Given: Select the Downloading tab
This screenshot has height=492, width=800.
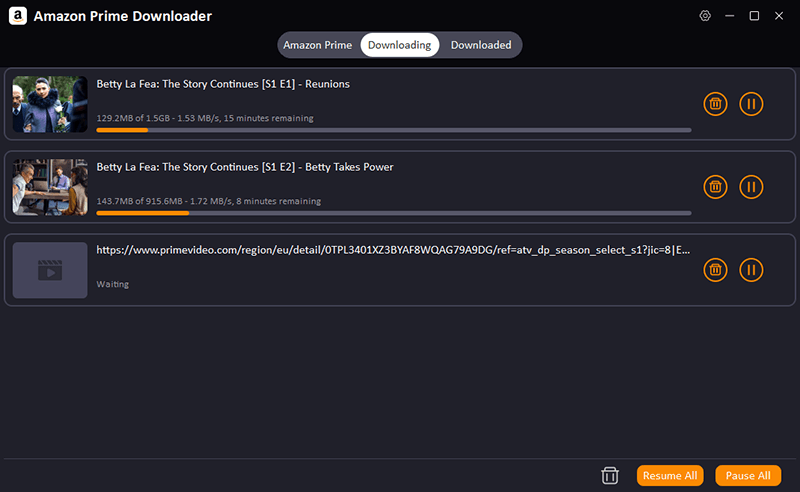Looking at the screenshot, I should coord(399,45).
